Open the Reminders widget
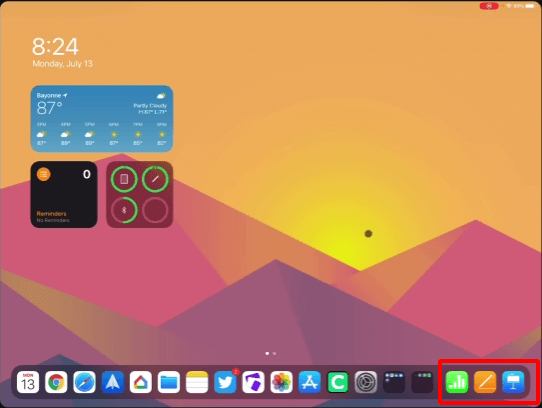542x408 pixels. 64,194
